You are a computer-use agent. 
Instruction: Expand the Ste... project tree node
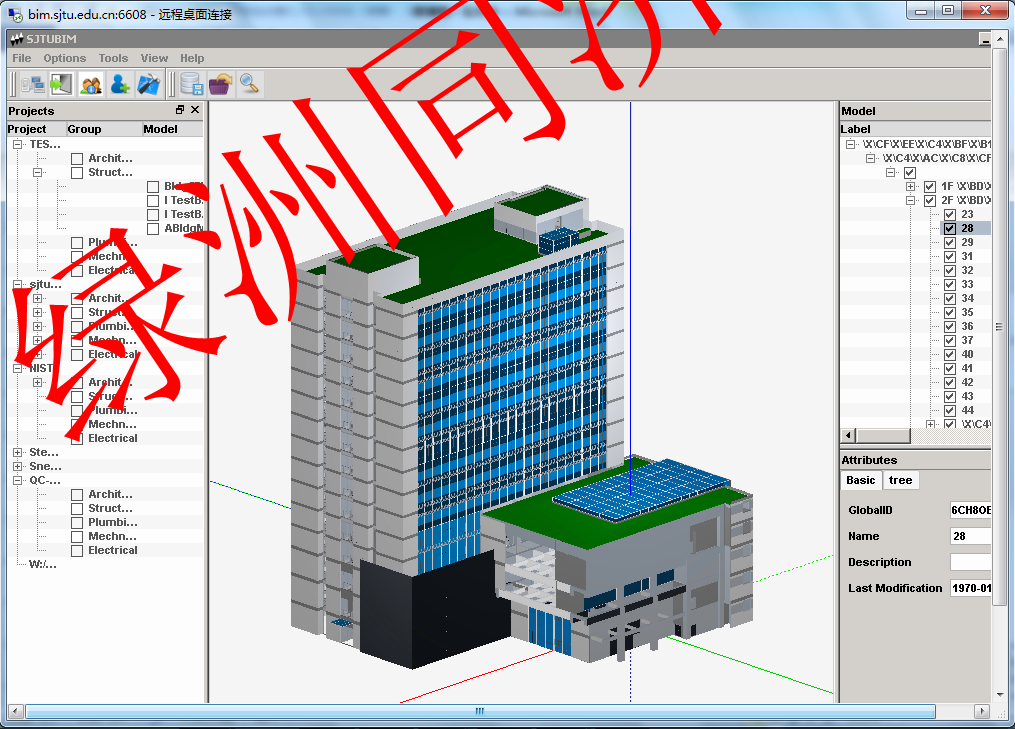click(x=18, y=453)
